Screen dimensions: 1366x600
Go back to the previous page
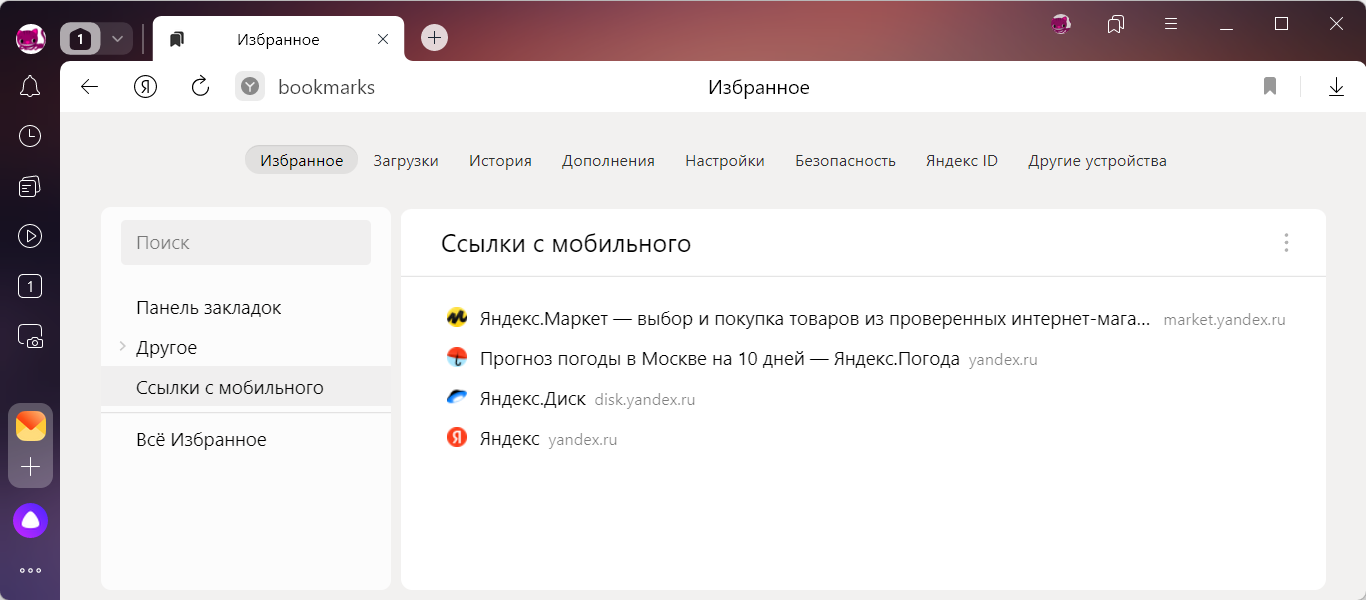pos(90,87)
